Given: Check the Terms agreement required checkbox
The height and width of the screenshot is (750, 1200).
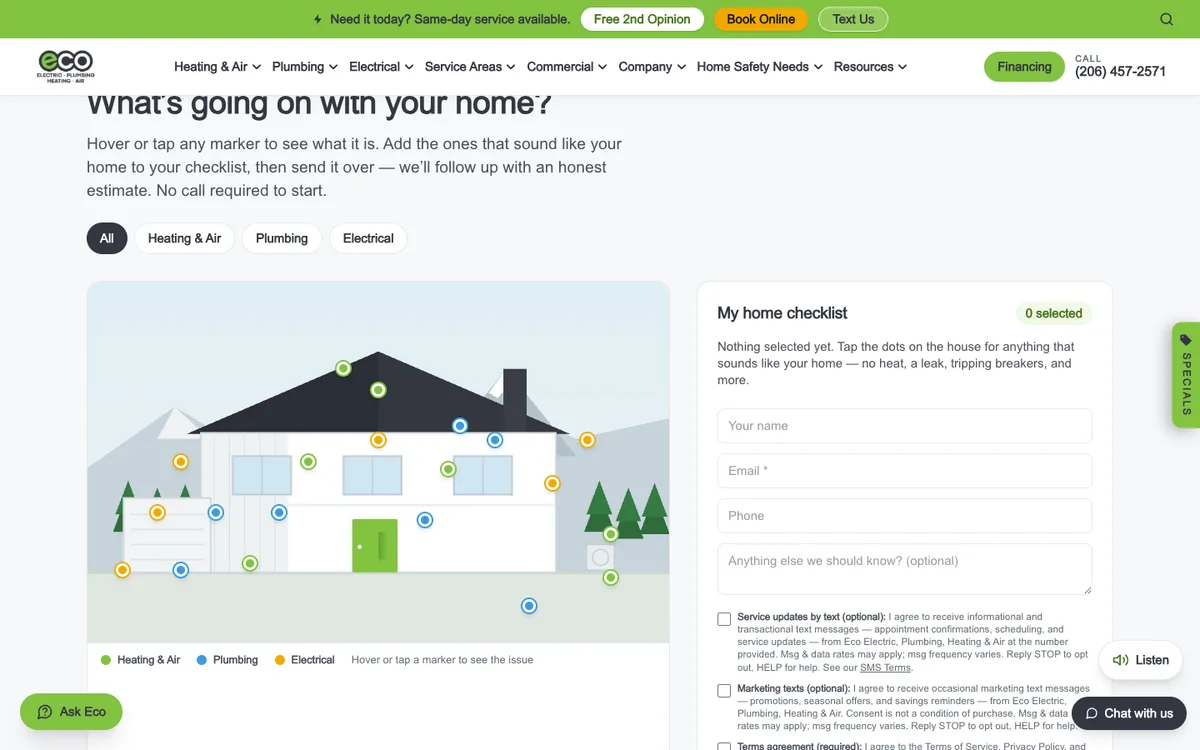Looking at the screenshot, I should click(724, 746).
